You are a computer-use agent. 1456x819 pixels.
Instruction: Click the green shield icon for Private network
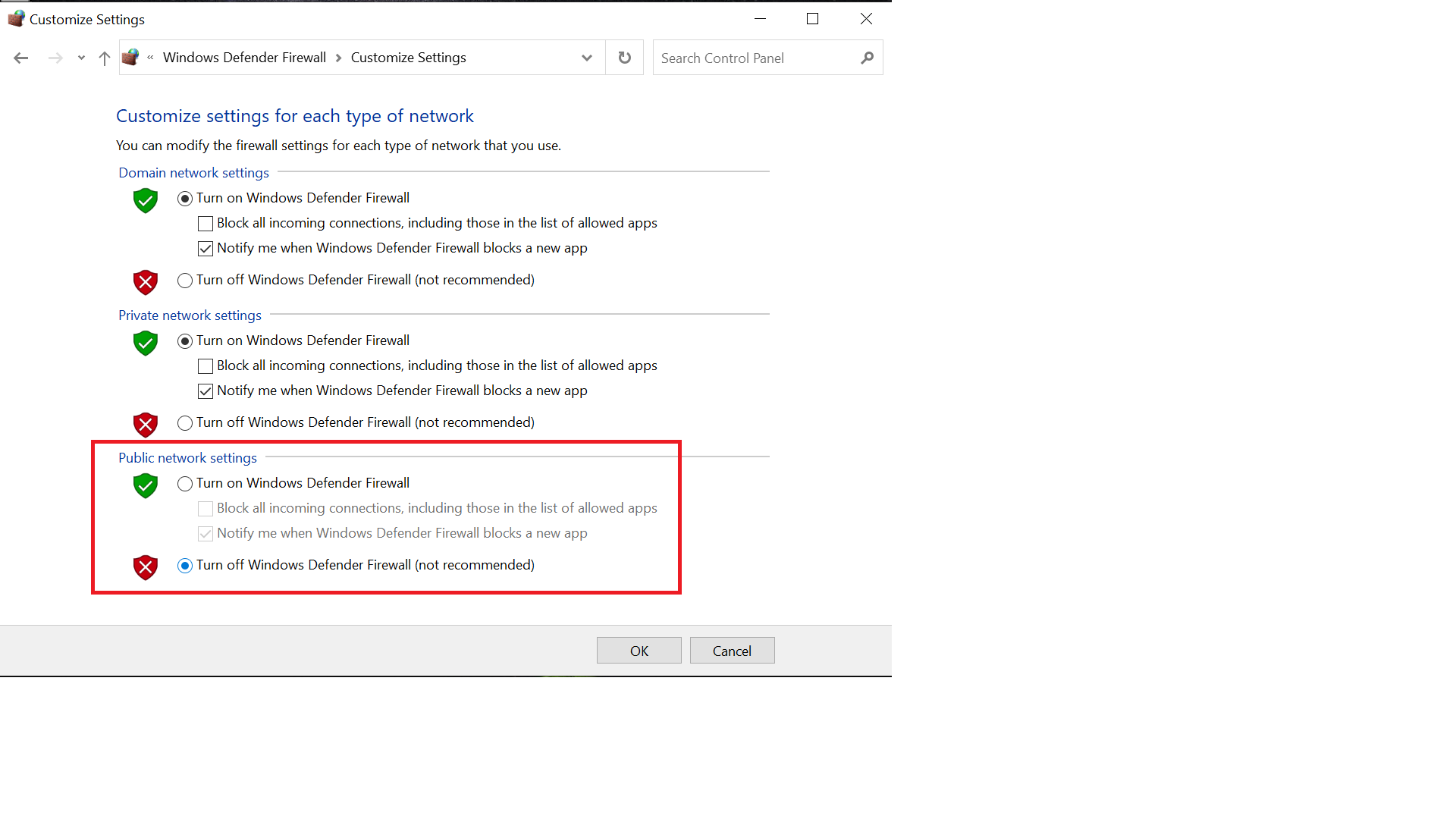point(145,342)
